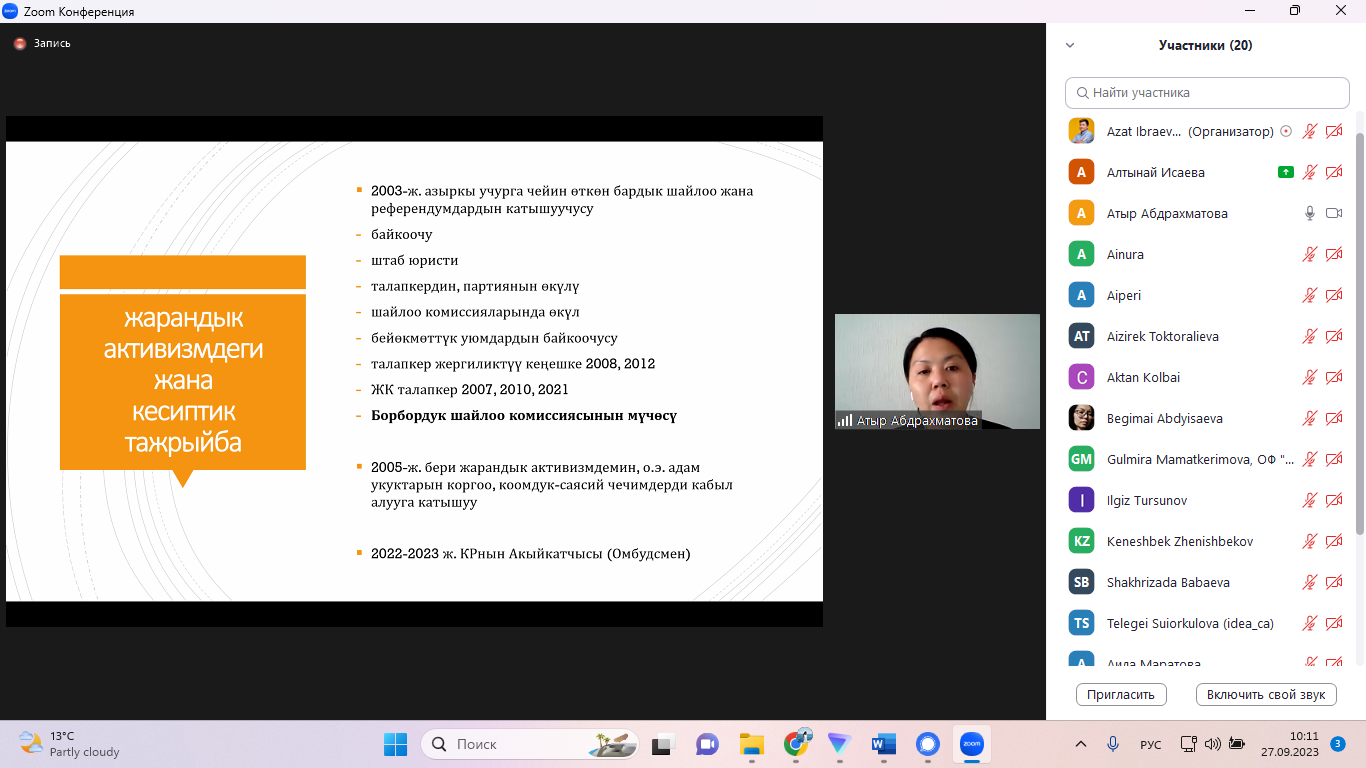
Task: Click Ainura's muted microphone icon
Action: [x=1309, y=254]
